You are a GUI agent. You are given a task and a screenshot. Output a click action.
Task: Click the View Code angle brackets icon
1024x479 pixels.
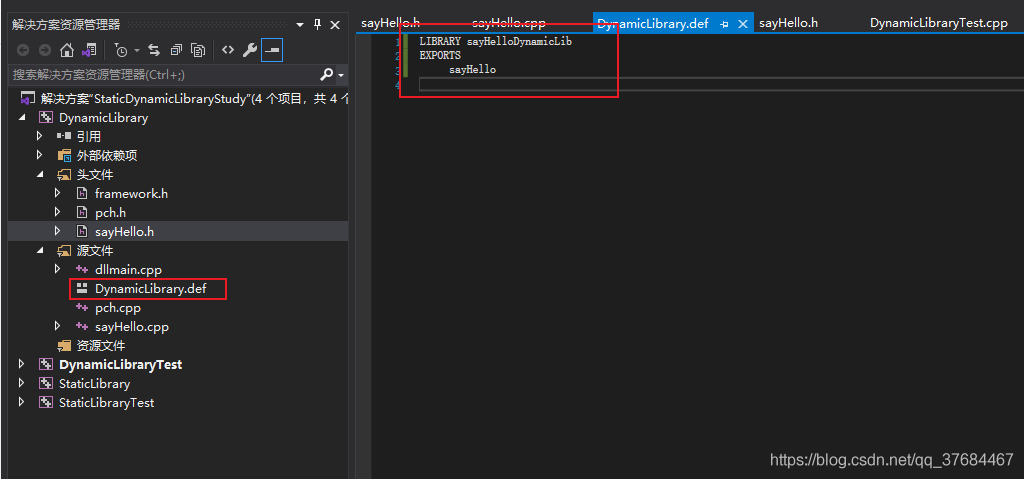227,50
